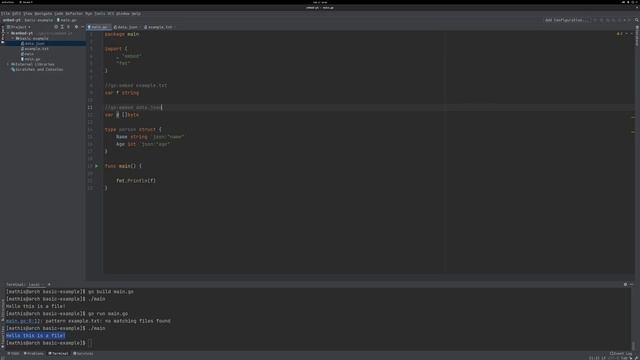640x360 pixels.
Task: Click the highlighted 'Hello this is a file!' output
Action: click(36, 336)
